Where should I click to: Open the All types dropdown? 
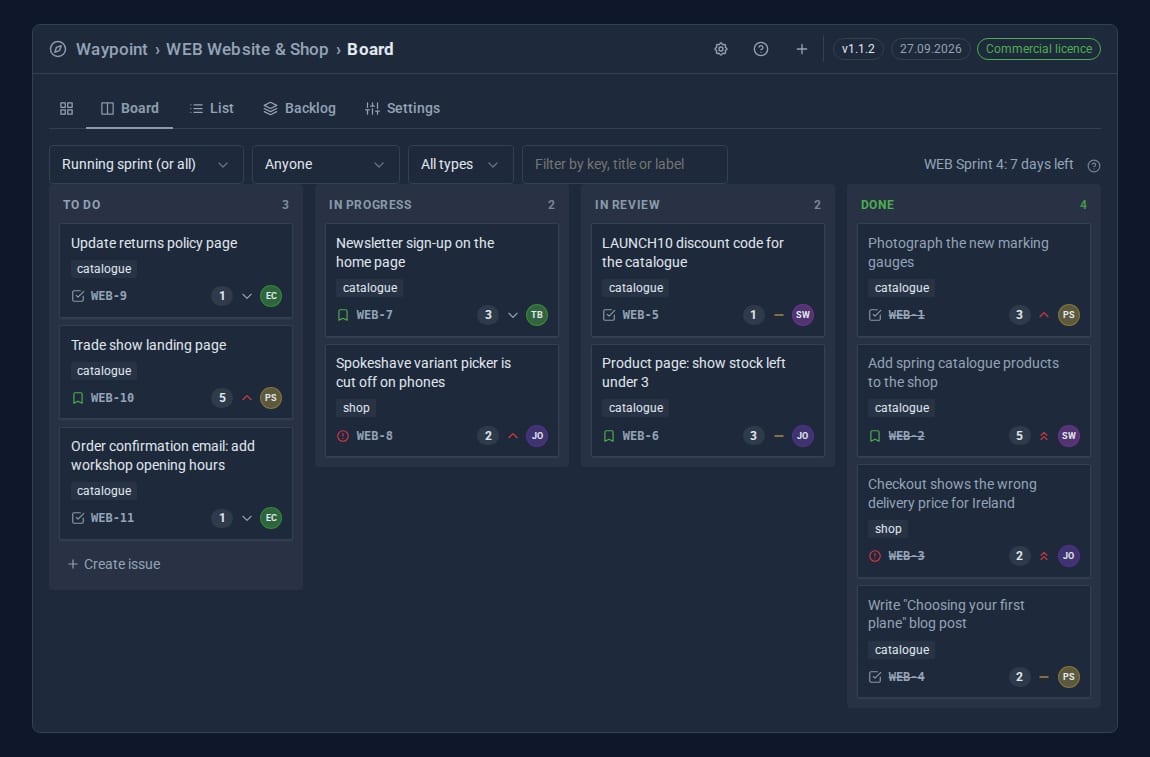pos(461,164)
